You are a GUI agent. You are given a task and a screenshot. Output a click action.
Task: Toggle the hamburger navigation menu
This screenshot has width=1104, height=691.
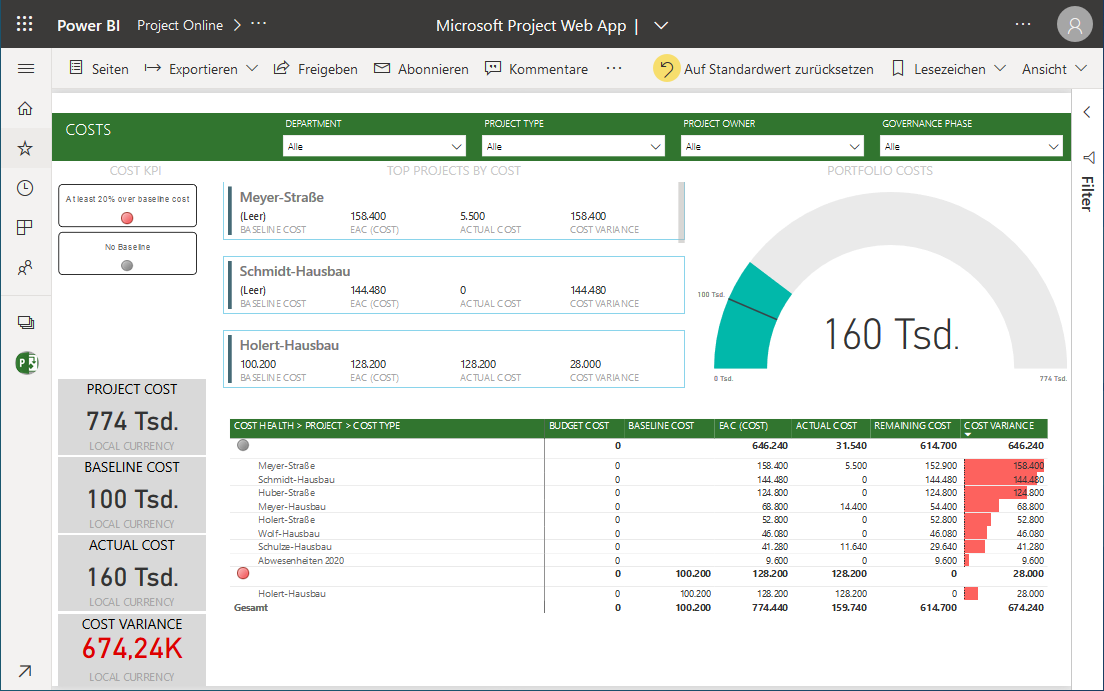point(26,68)
